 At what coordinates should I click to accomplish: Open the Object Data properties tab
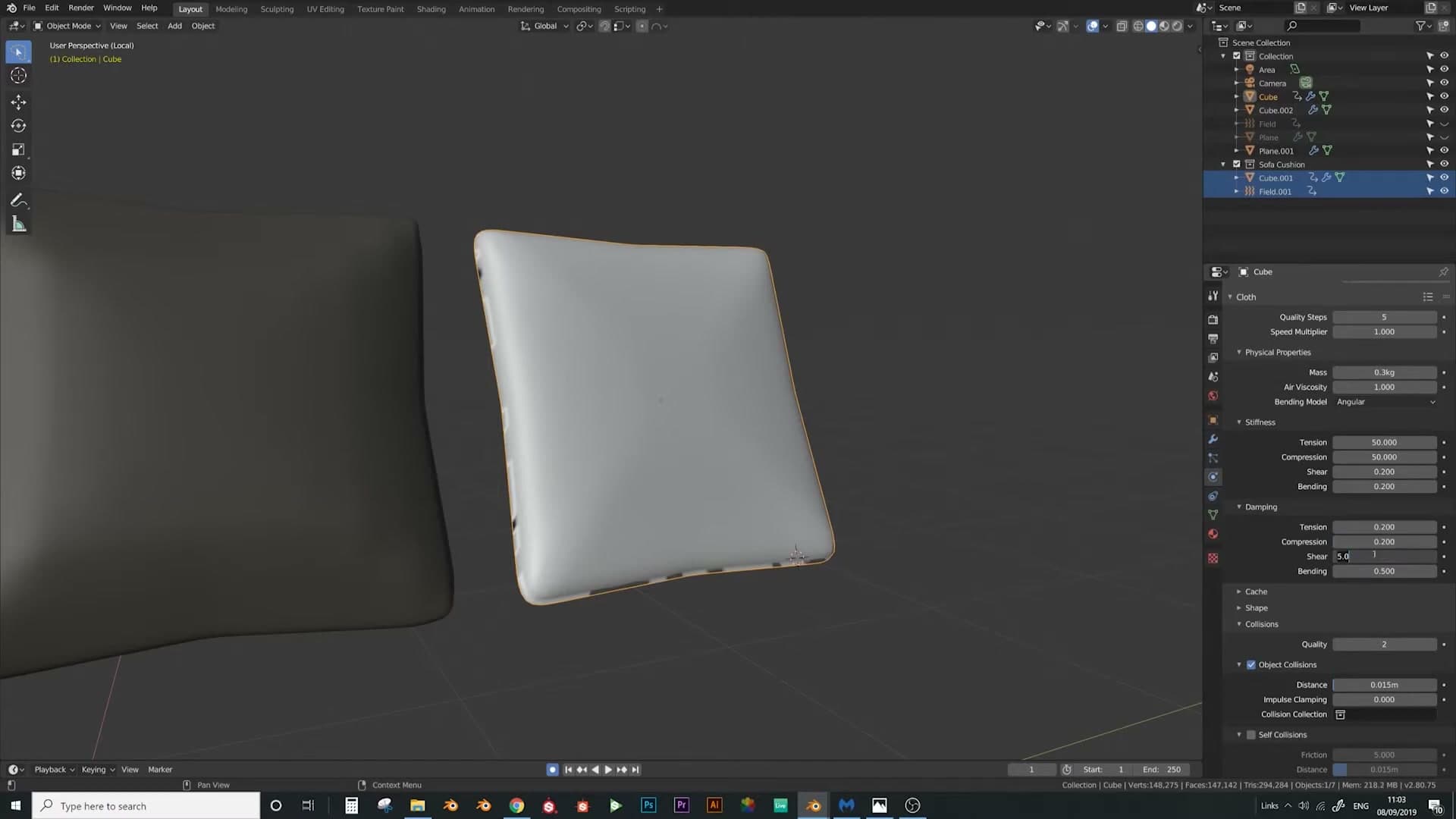[1213, 515]
